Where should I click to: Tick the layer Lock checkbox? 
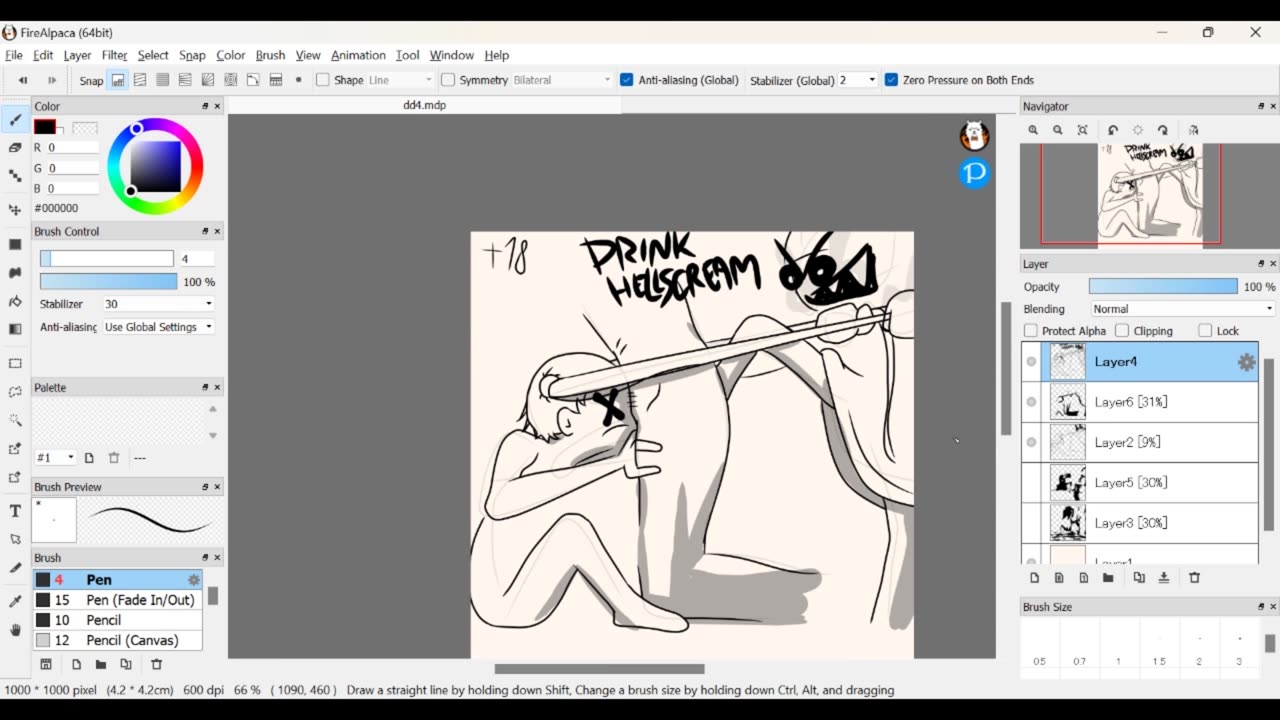coord(1205,331)
